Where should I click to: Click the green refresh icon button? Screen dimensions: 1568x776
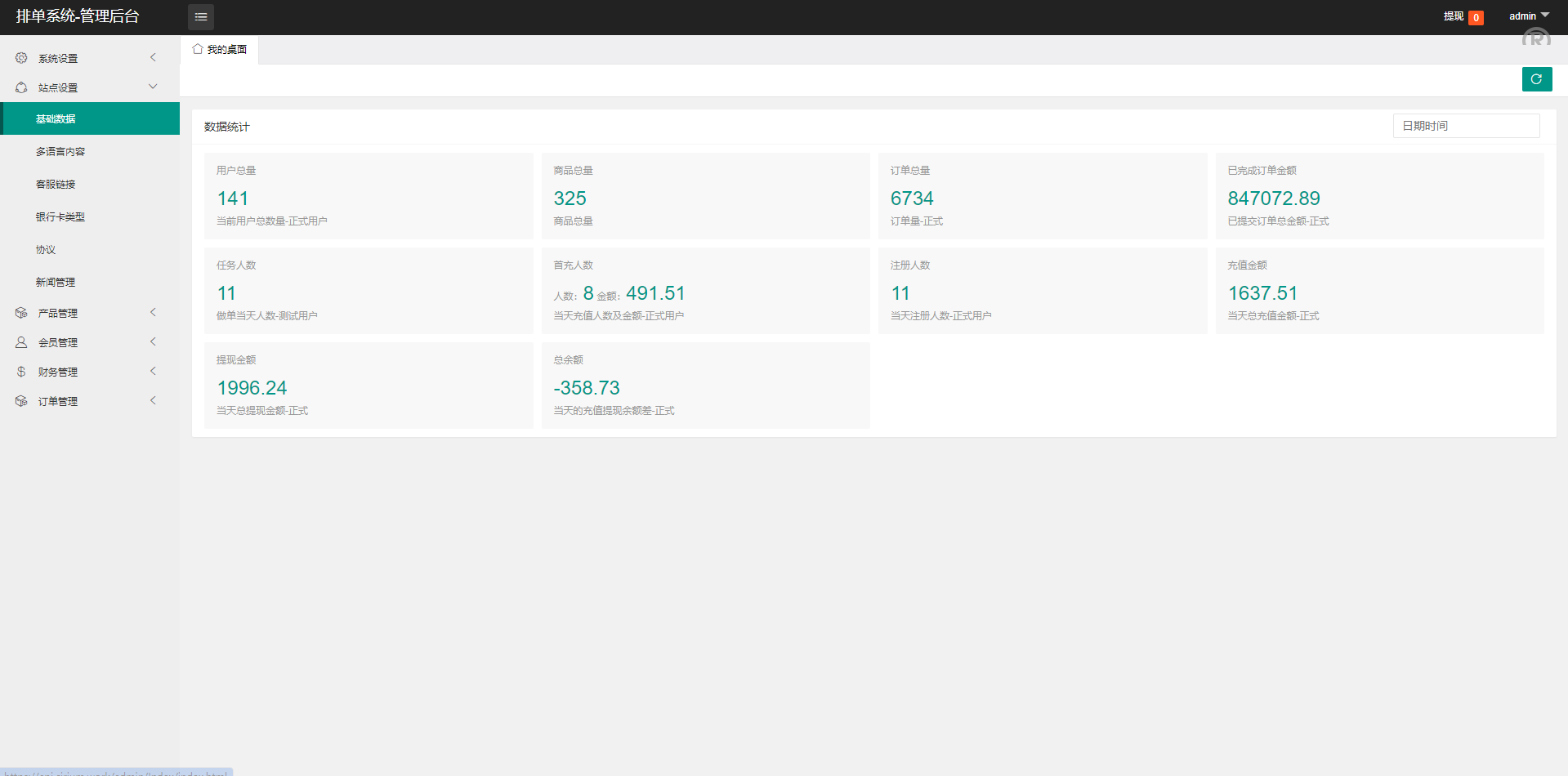click(1536, 79)
